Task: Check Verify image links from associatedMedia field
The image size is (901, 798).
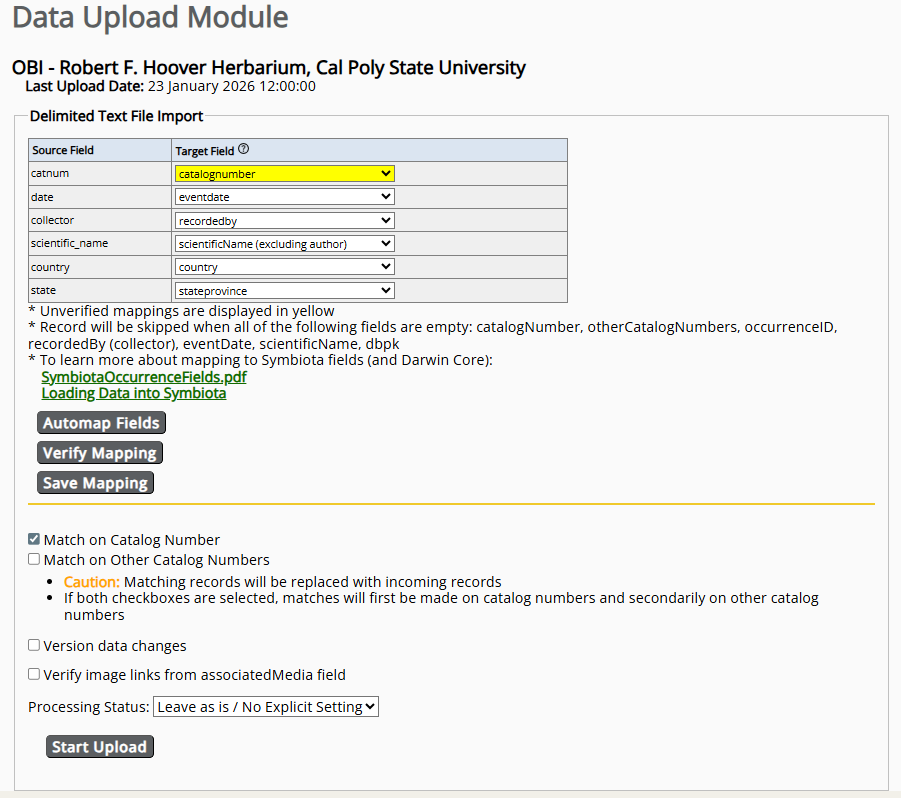Action: [33, 674]
